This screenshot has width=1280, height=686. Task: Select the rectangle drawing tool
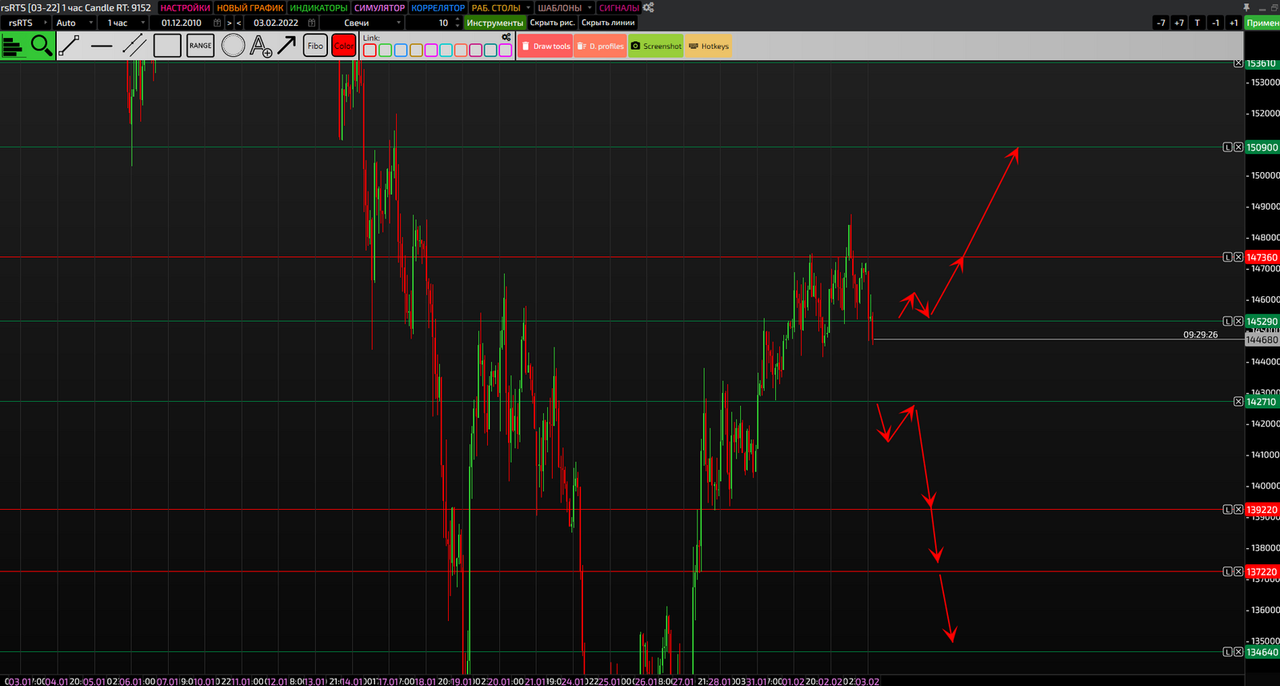coord(167,45)
